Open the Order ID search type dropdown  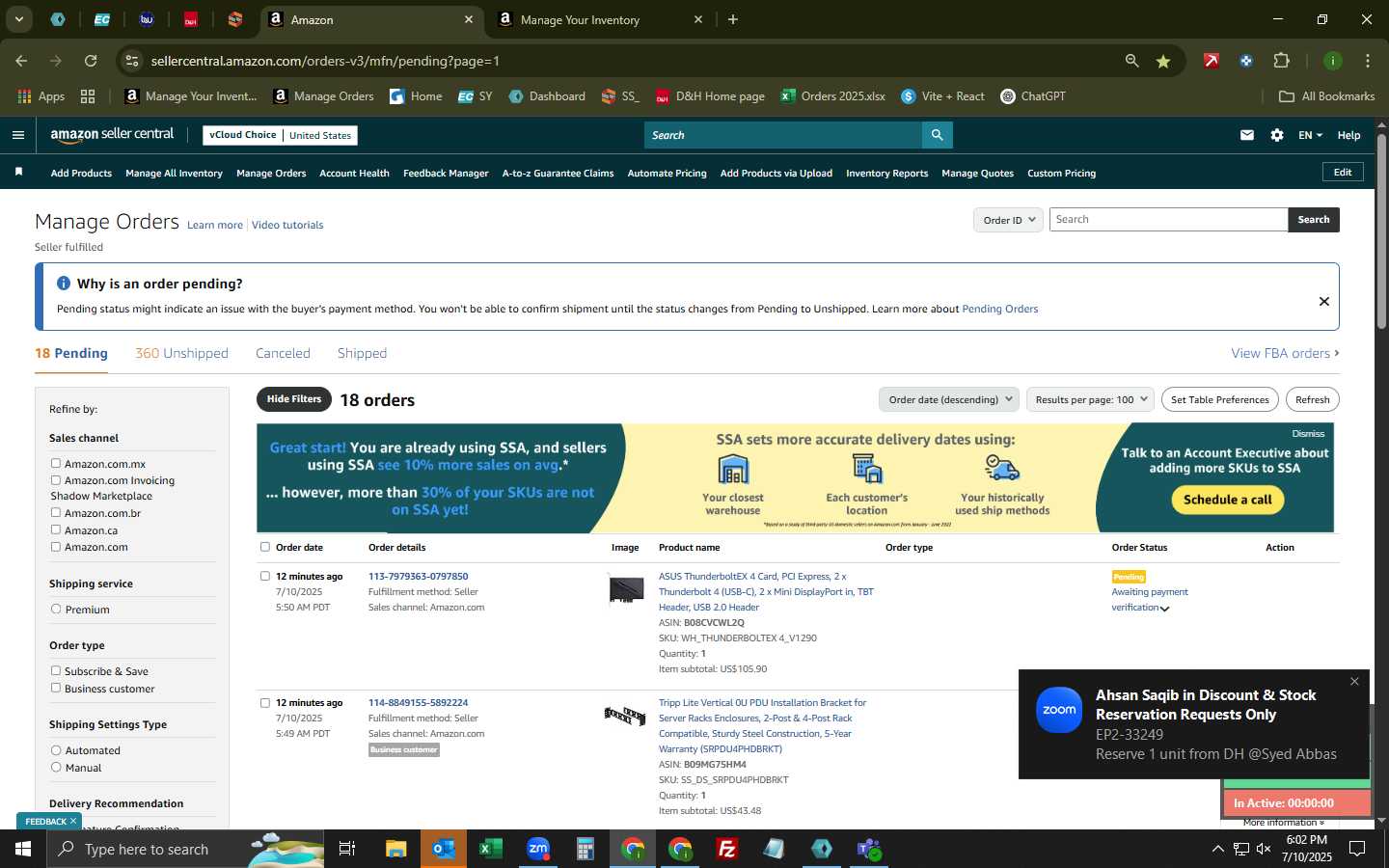1008,220
